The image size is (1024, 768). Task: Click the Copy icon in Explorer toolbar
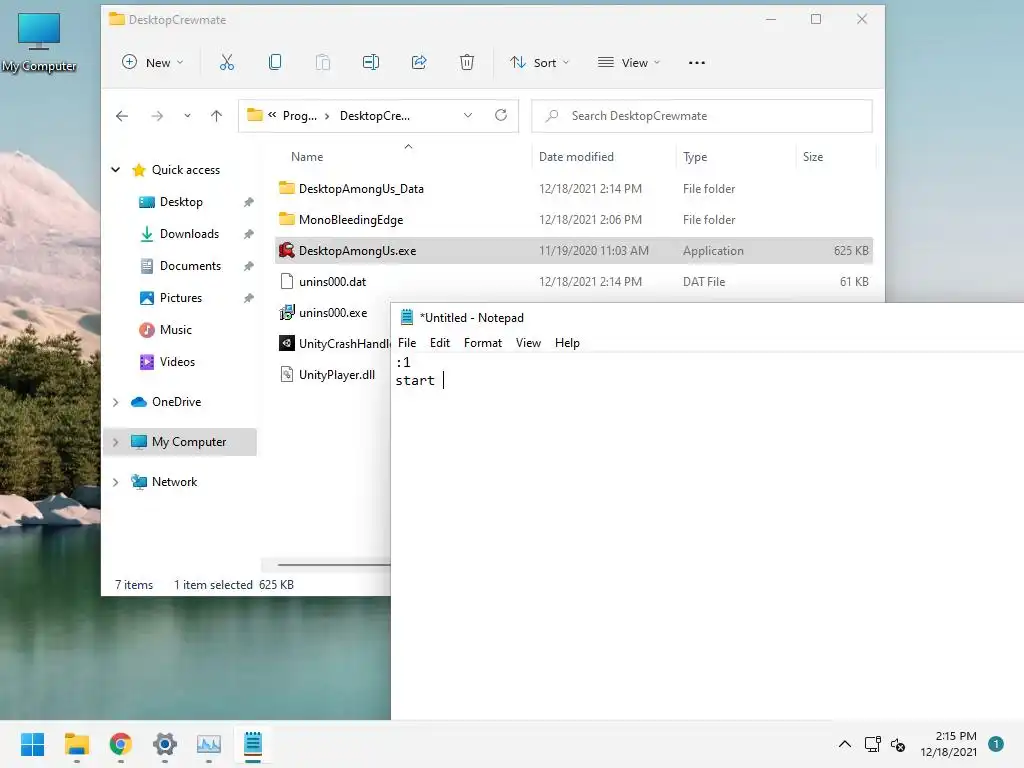point(275,63)
